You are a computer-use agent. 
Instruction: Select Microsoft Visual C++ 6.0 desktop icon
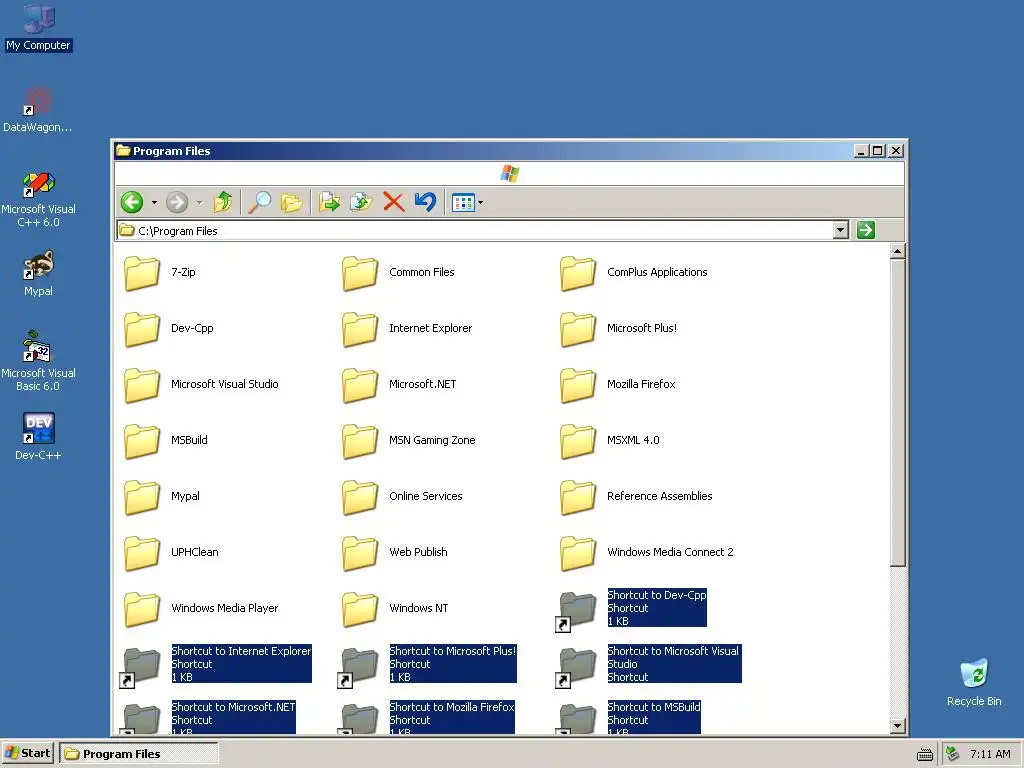pos(39,200)
